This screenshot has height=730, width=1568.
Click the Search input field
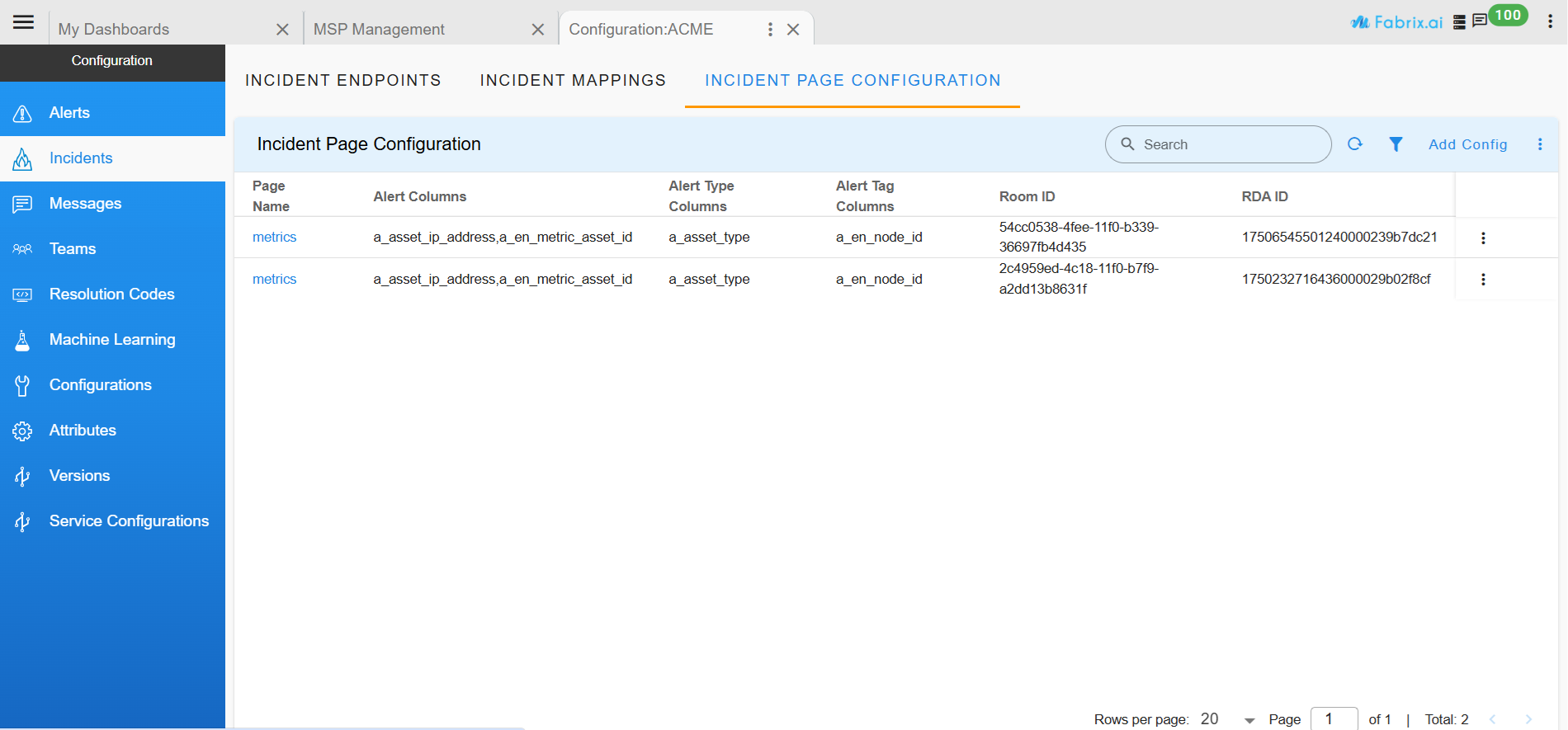pos(1230,144)
